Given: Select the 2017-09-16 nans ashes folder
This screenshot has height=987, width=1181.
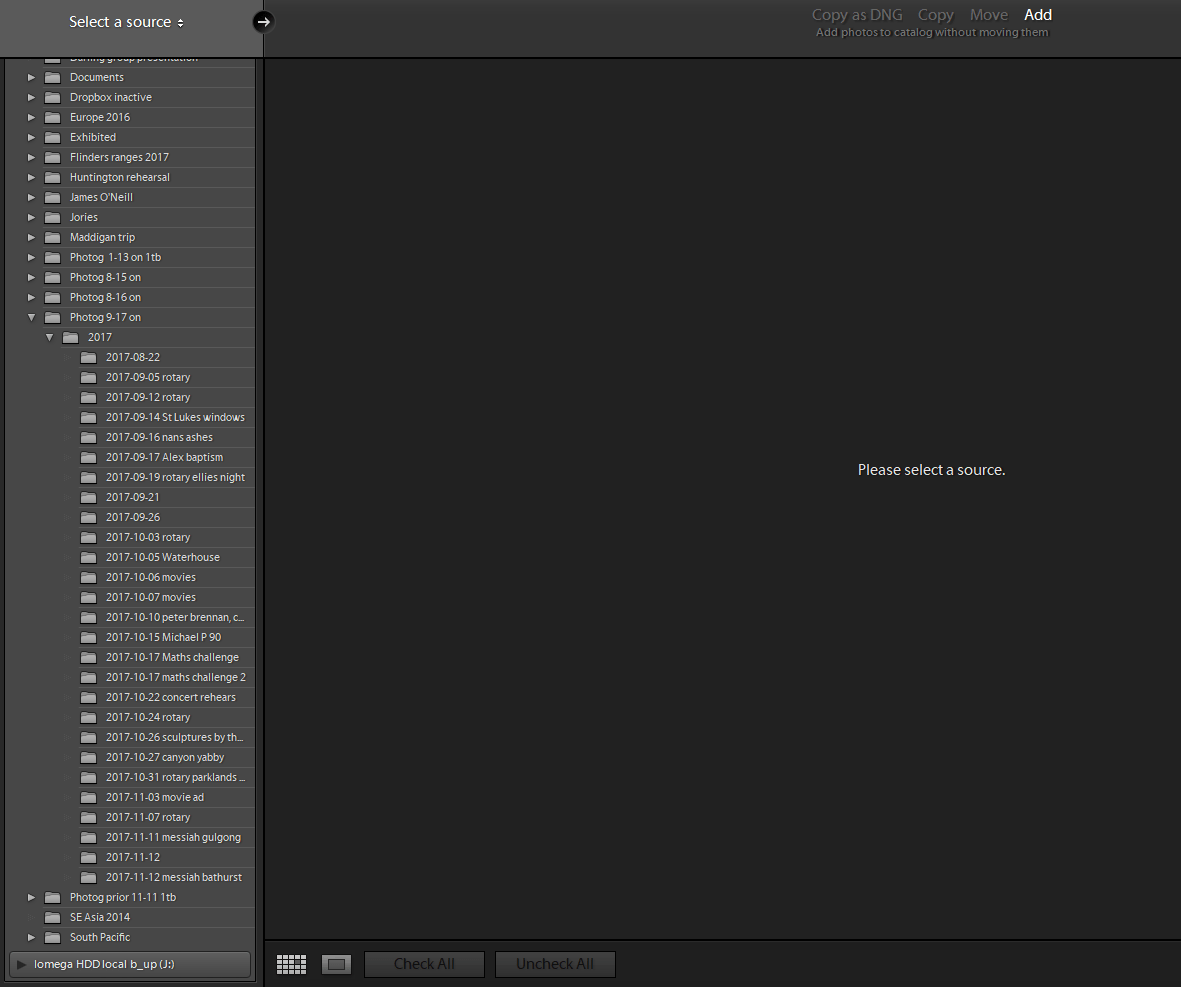Looking at the screenshot, I should click(x=162, y=437).
